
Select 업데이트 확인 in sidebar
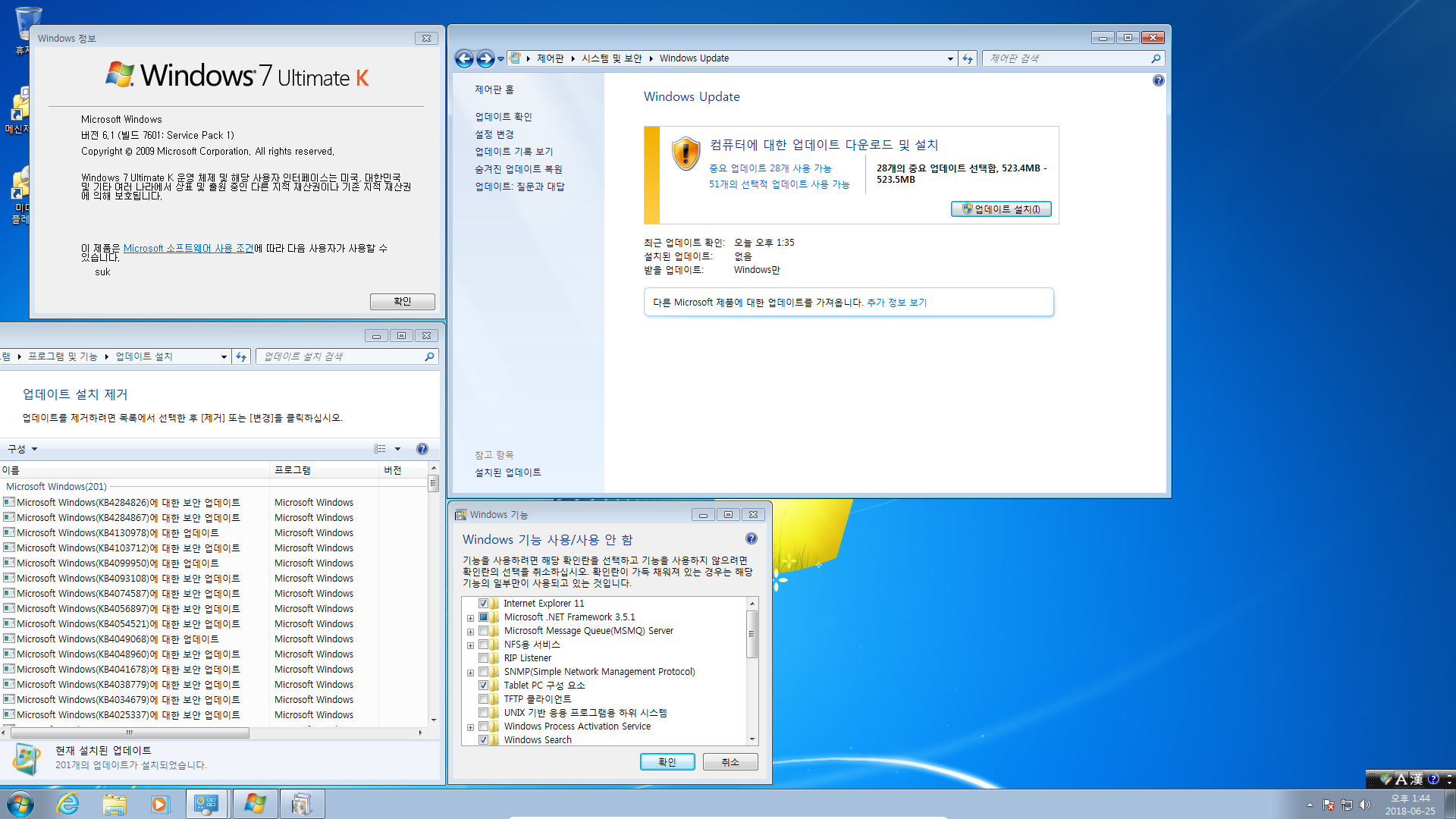tap(504, 117)
